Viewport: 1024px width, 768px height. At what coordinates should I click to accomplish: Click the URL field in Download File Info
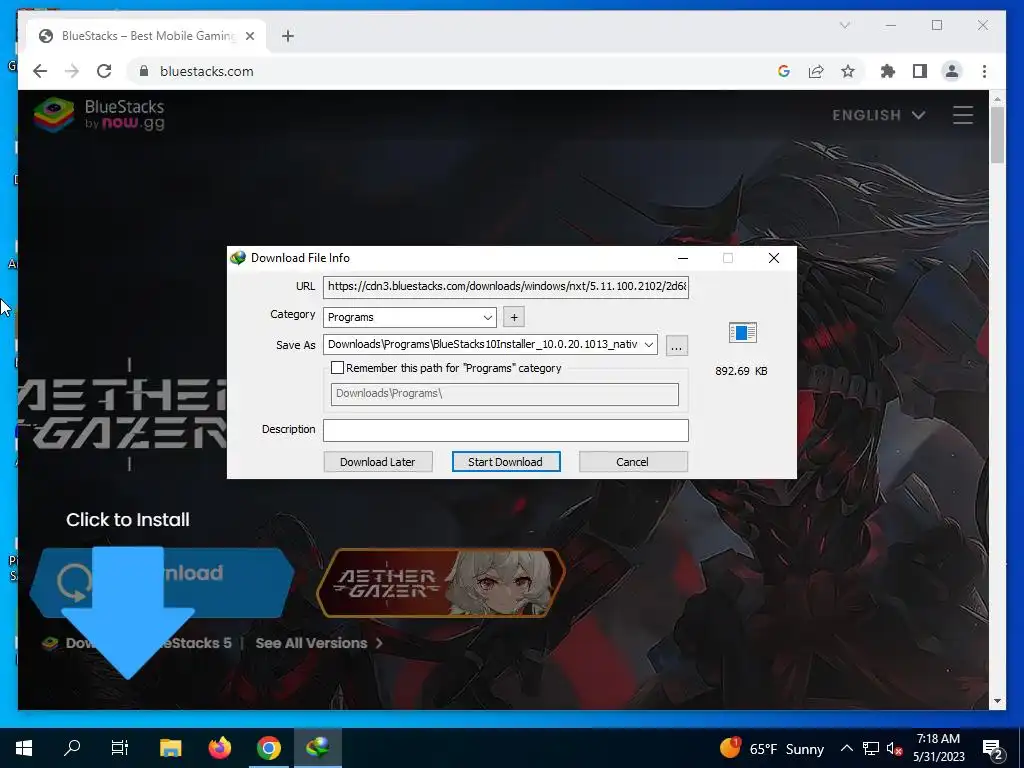pos(505,286)
